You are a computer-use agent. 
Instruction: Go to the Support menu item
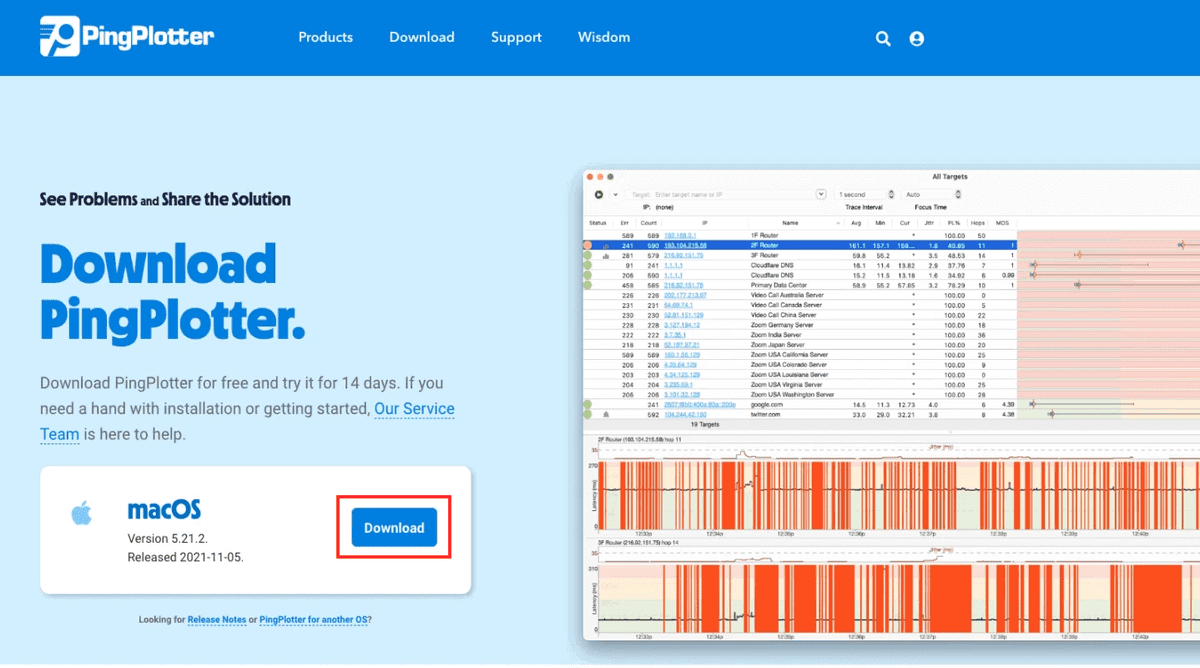(516, 37)
